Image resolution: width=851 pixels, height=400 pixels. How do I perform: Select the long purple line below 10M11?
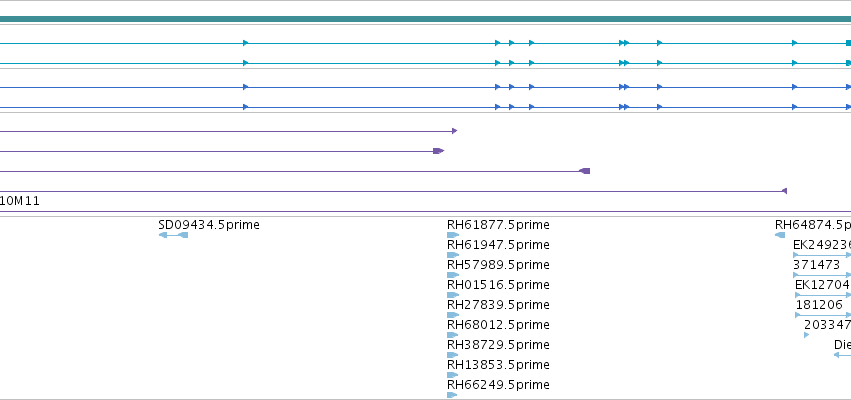pos(426,212)
